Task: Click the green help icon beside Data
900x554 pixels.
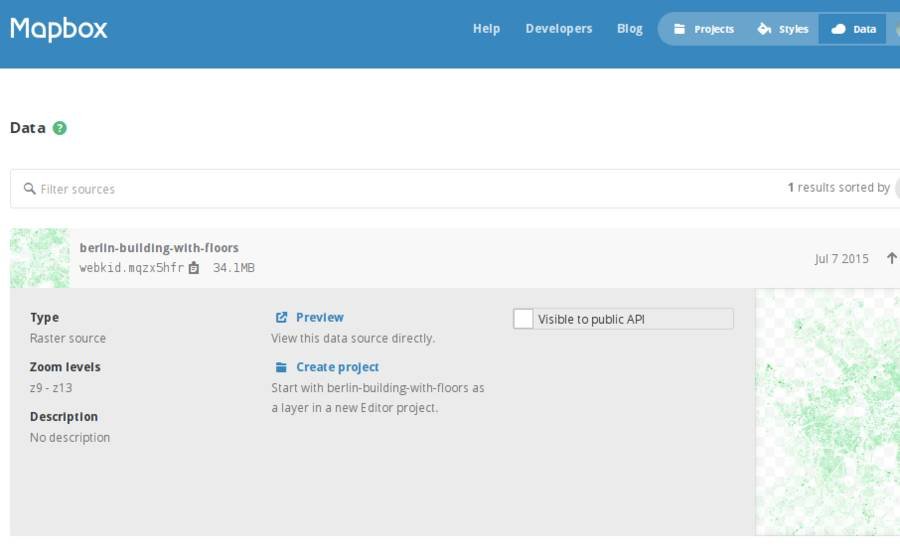Action: coord(60,128)
